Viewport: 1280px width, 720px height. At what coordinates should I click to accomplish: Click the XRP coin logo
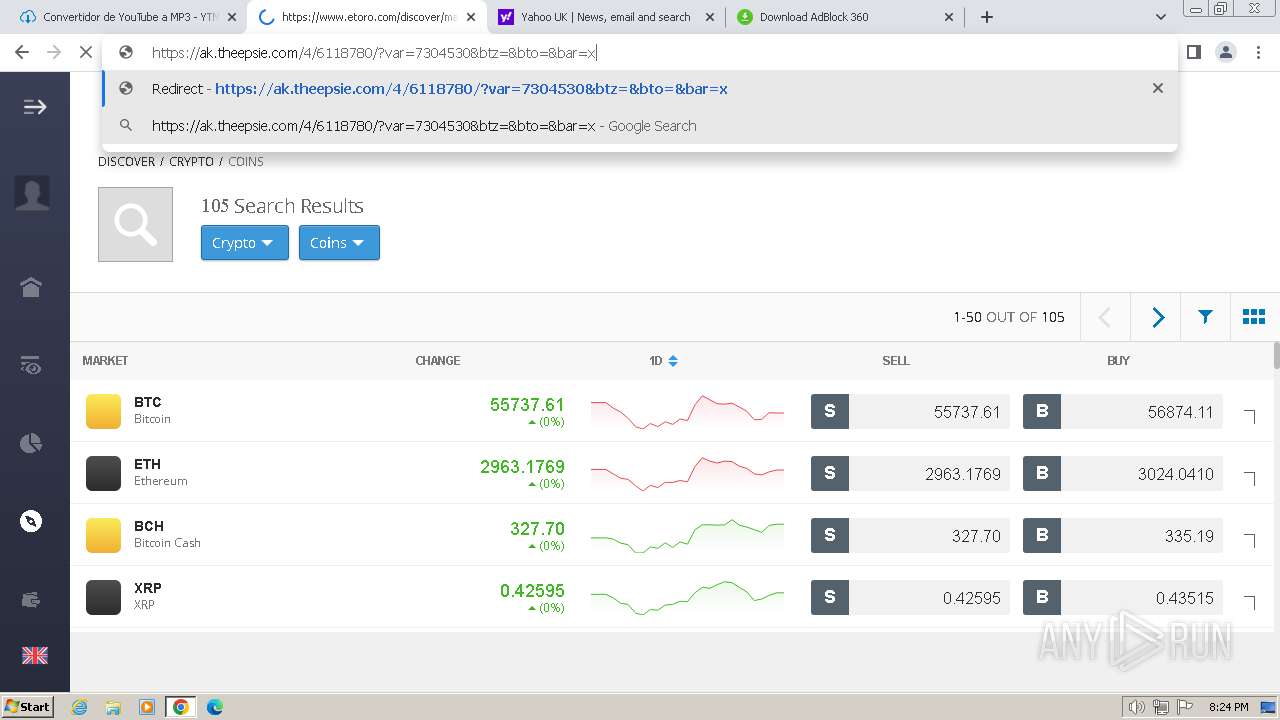[x=103, y=597]
